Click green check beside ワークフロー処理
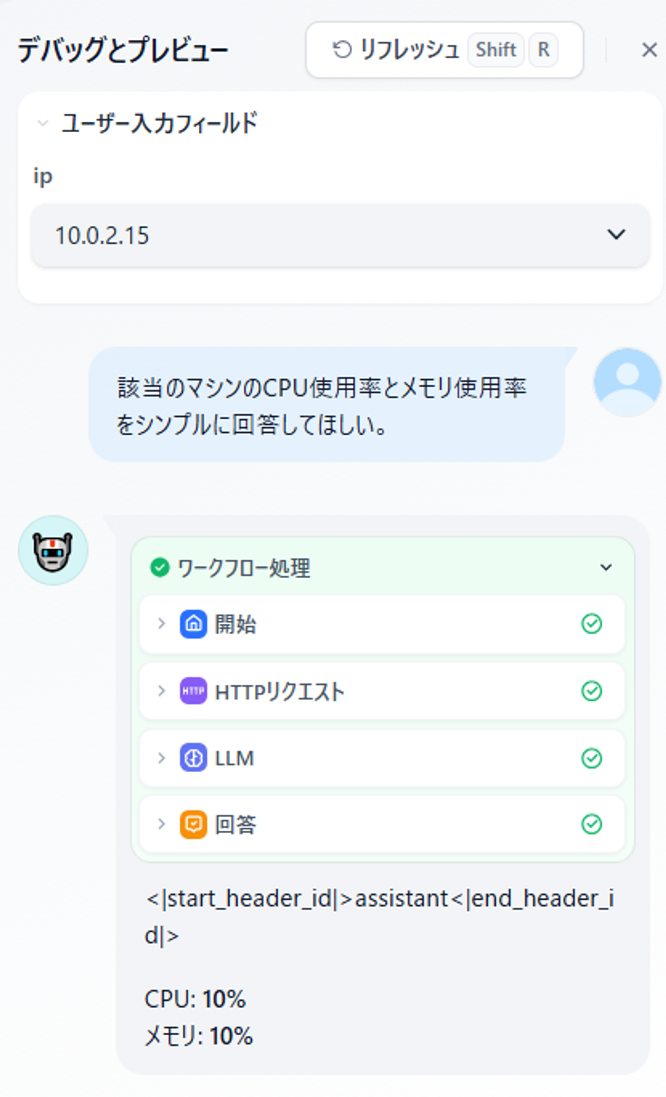 [x=160, y=567]
